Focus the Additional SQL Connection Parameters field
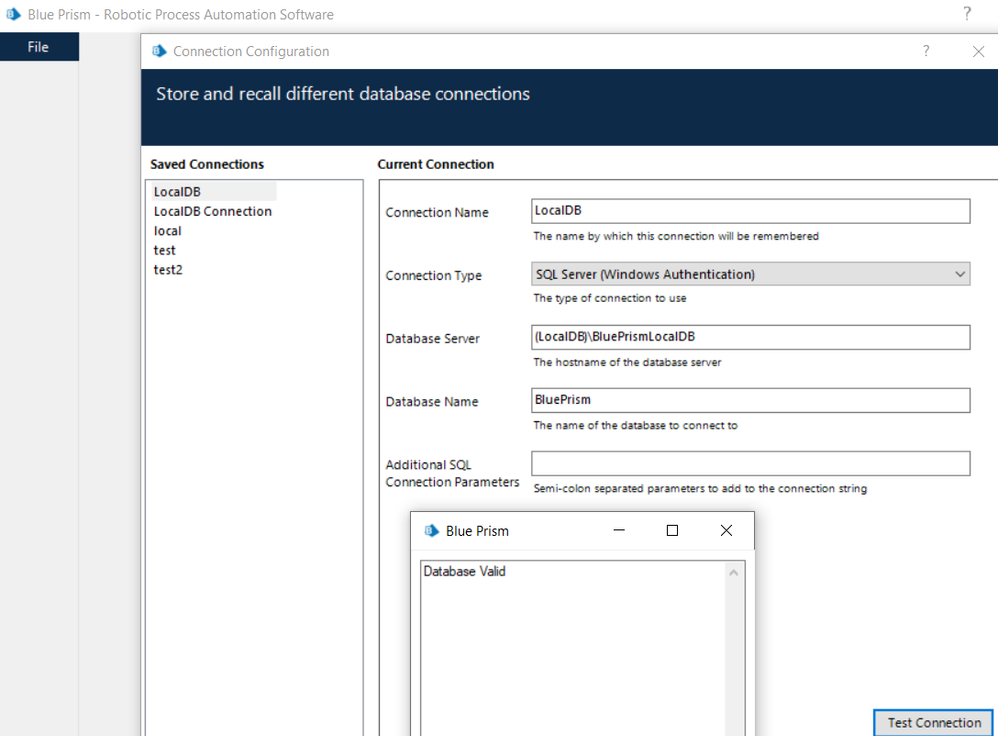The image size is (998, 736). pyautogui.click(x=750, y=463)
